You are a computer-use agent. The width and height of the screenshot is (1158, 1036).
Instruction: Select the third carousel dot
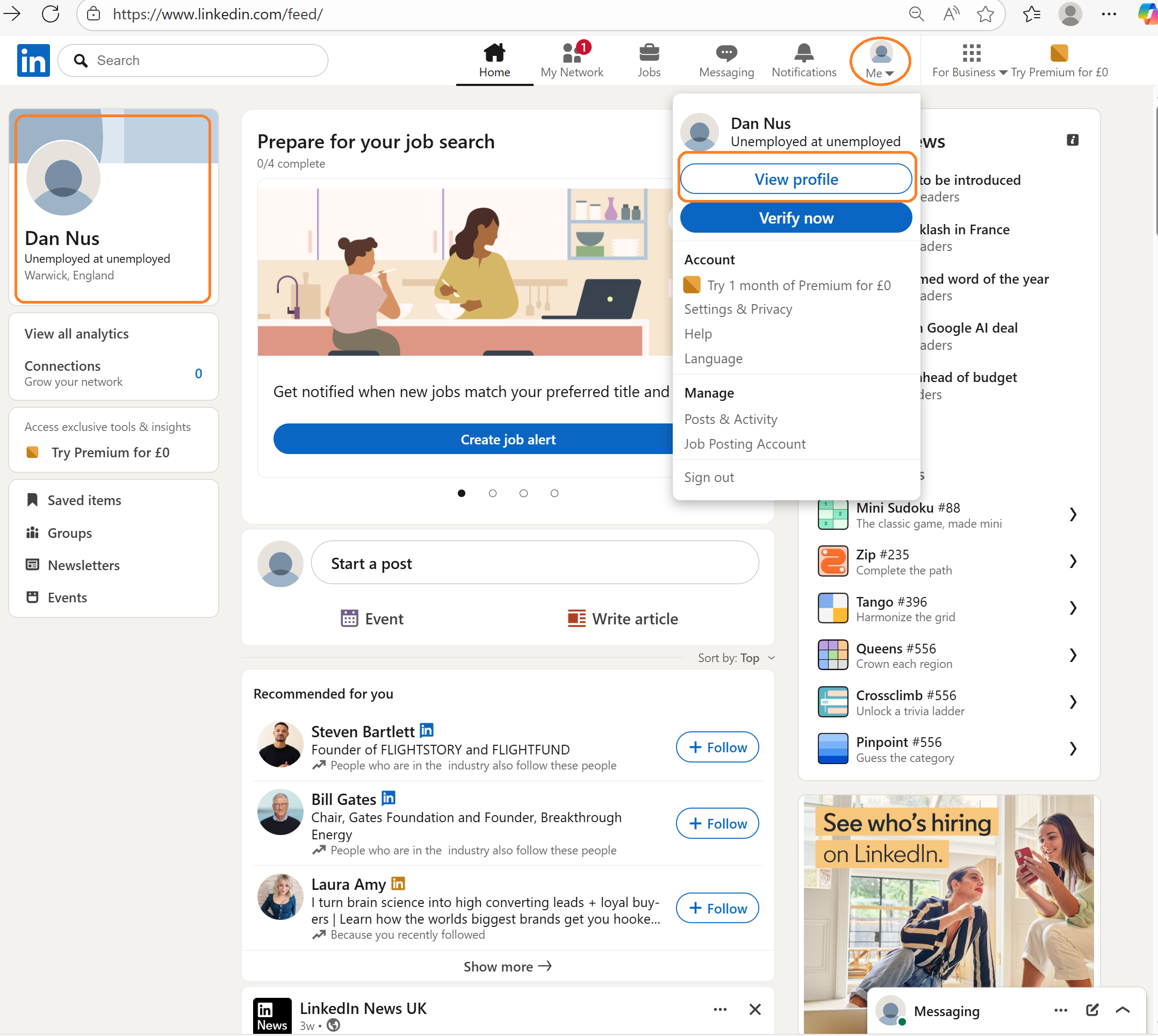[x=524, y=493]
